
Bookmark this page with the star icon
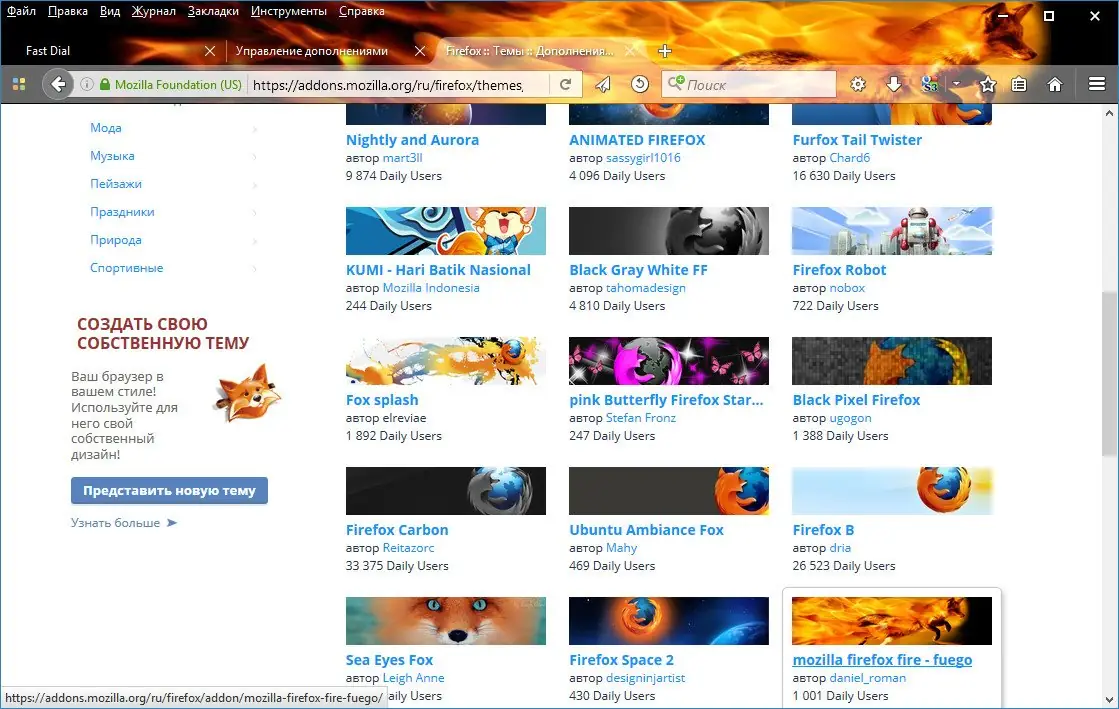tap(988, 84)
